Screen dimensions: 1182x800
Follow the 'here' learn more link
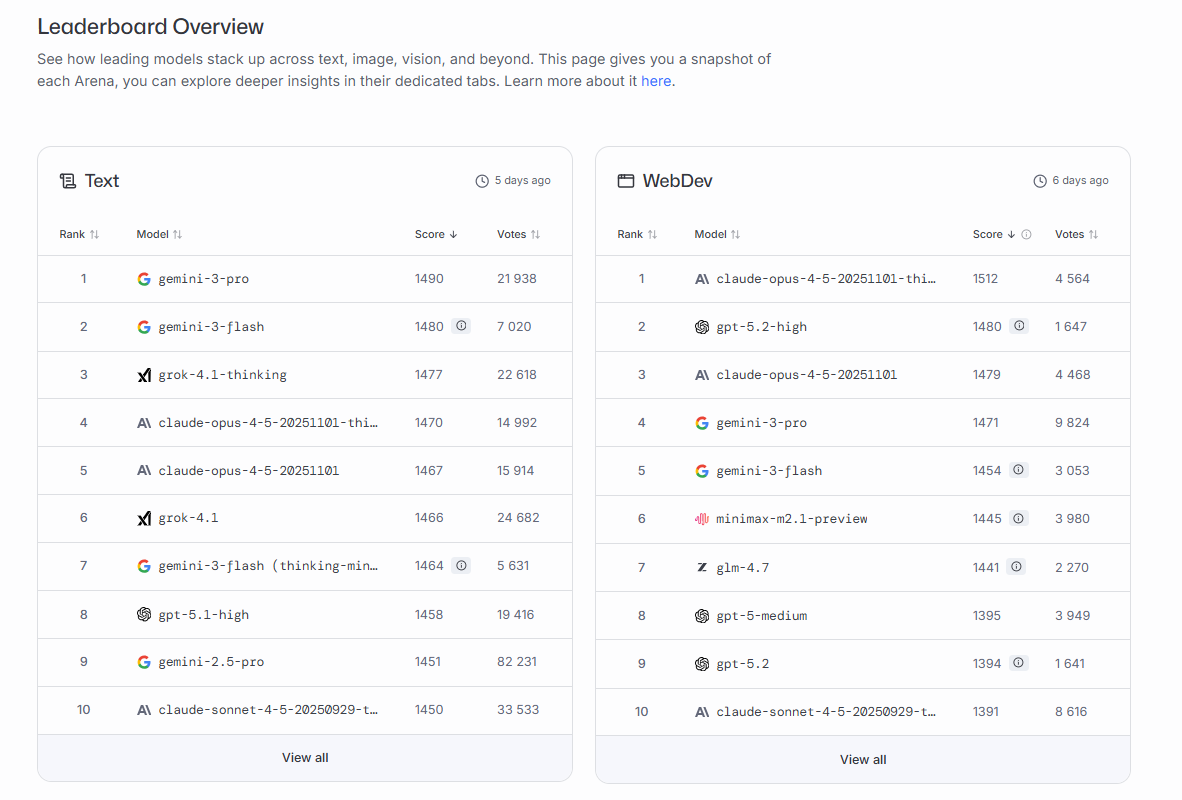click(x=656, y=81)
